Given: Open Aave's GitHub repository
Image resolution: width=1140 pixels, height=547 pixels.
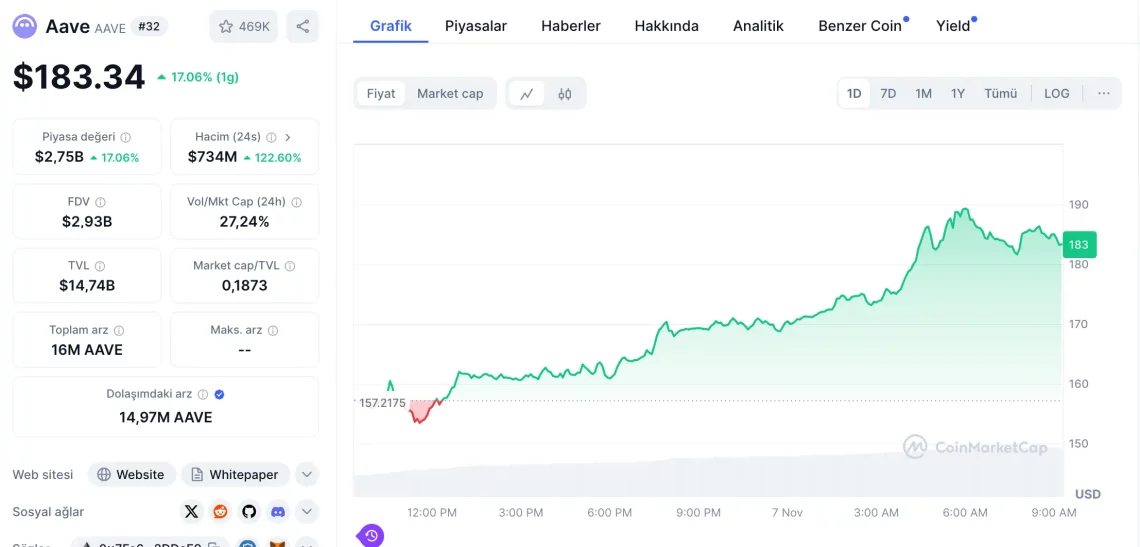Looking at the screenshot, I should pos(249,512).
